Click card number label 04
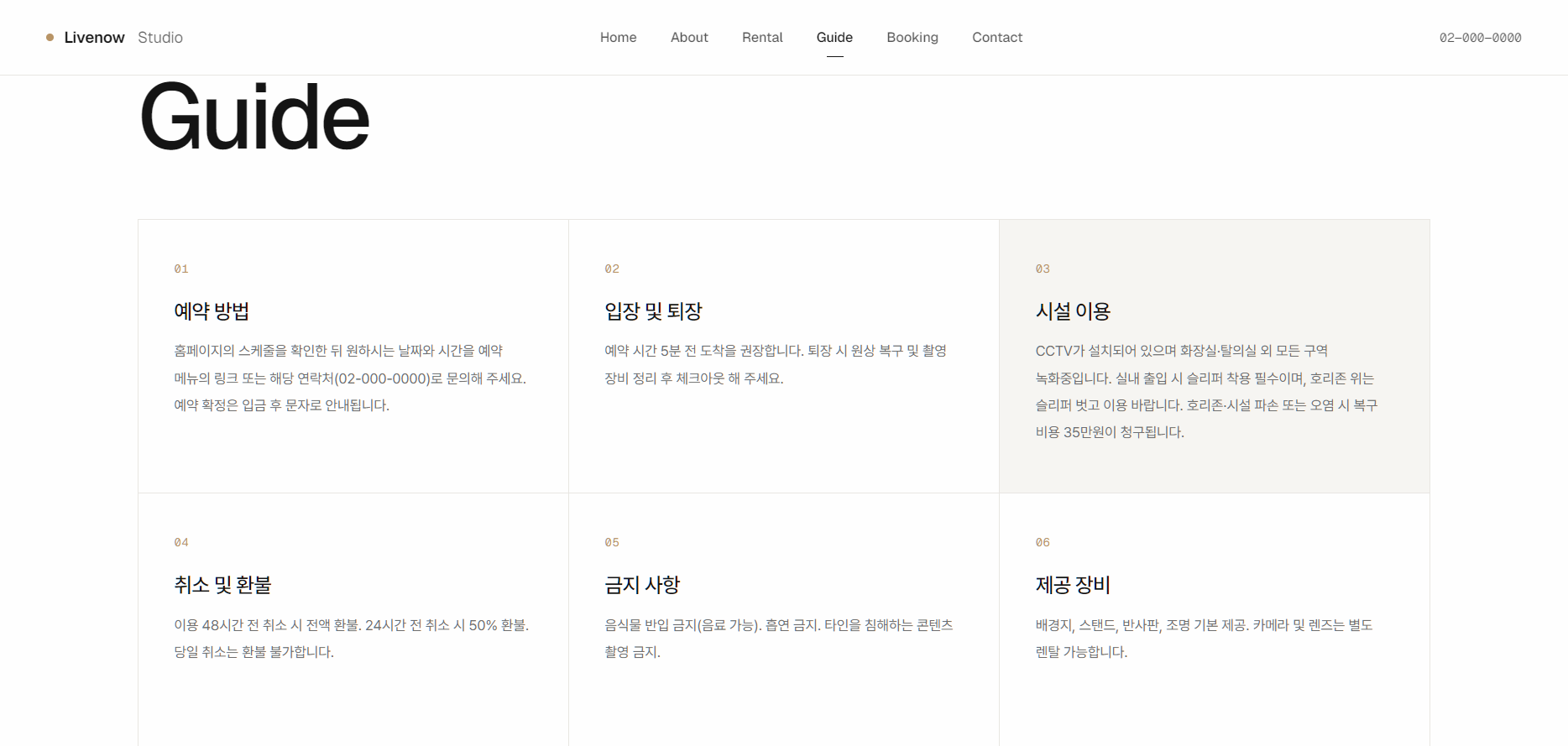Screen dimensions: 1568x746 tap(181, 542)
